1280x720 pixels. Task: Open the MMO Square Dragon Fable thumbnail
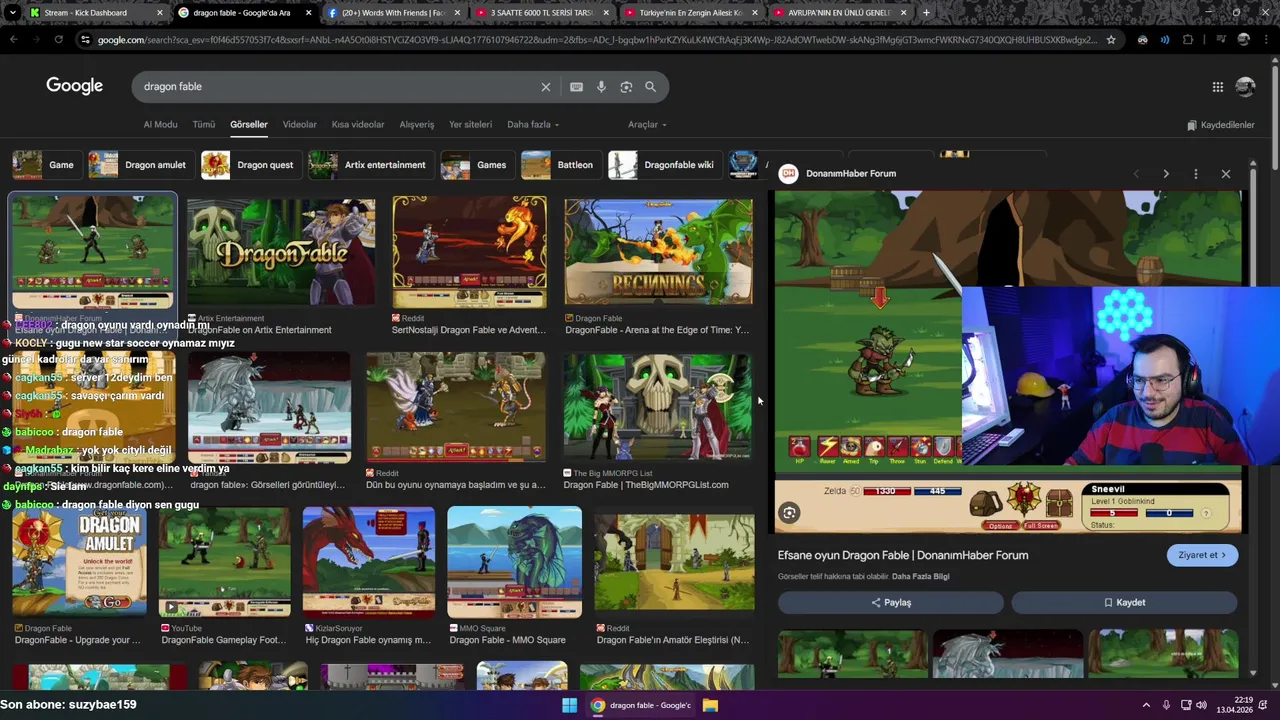click(x=514, y=562)
